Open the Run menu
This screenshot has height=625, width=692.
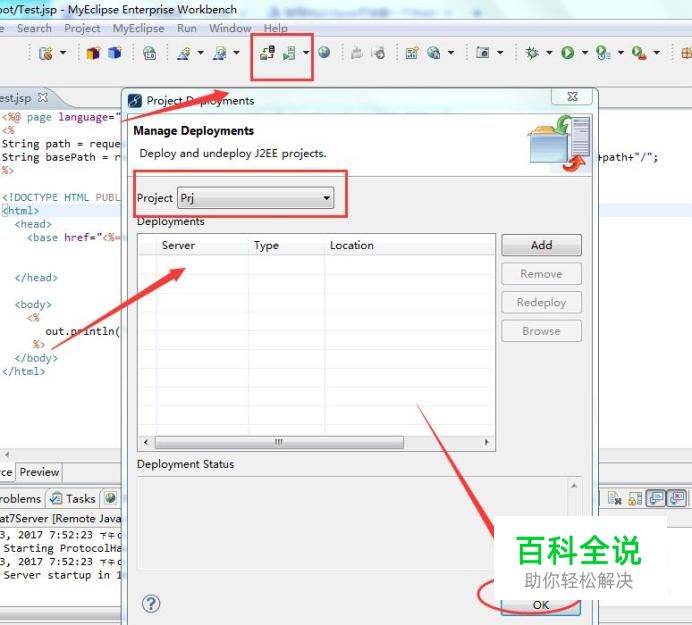[x=187, y=28]
